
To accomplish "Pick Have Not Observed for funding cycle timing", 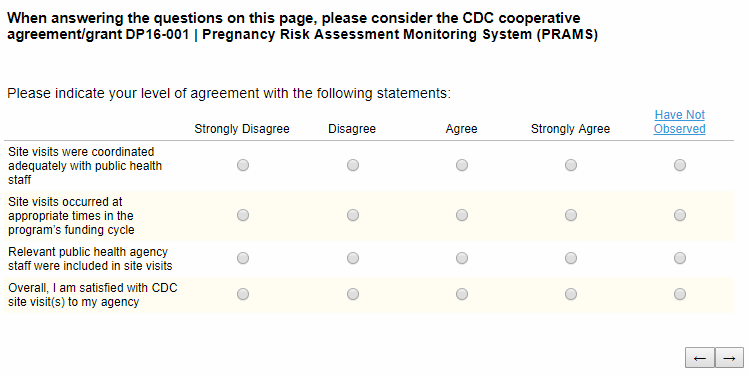I will [680, 215].
